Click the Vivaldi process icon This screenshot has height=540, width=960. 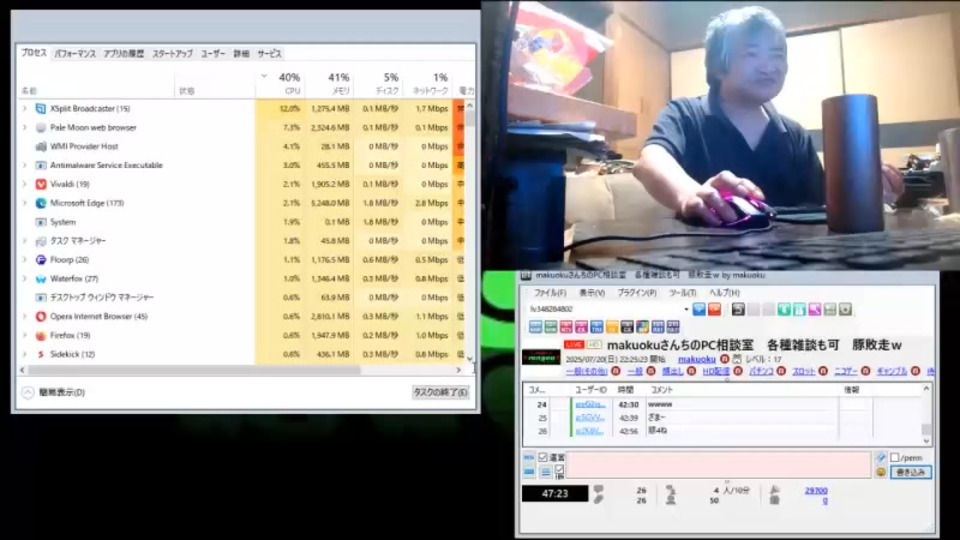point(40,184)
